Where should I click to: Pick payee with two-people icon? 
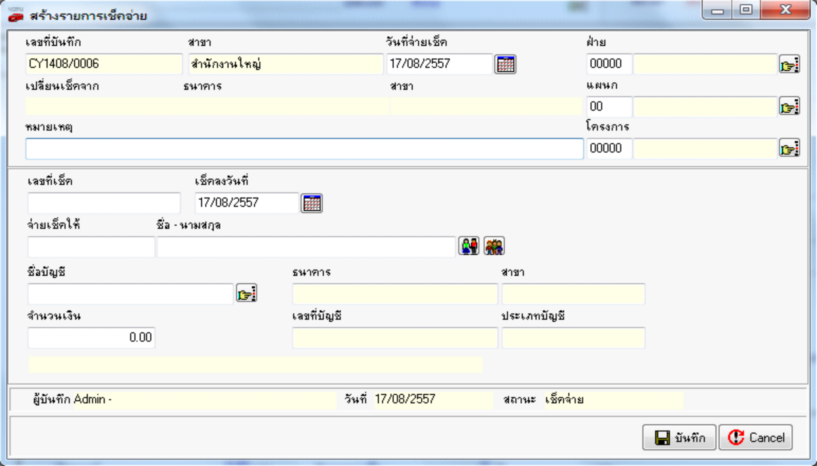click(x=469, y=246)
